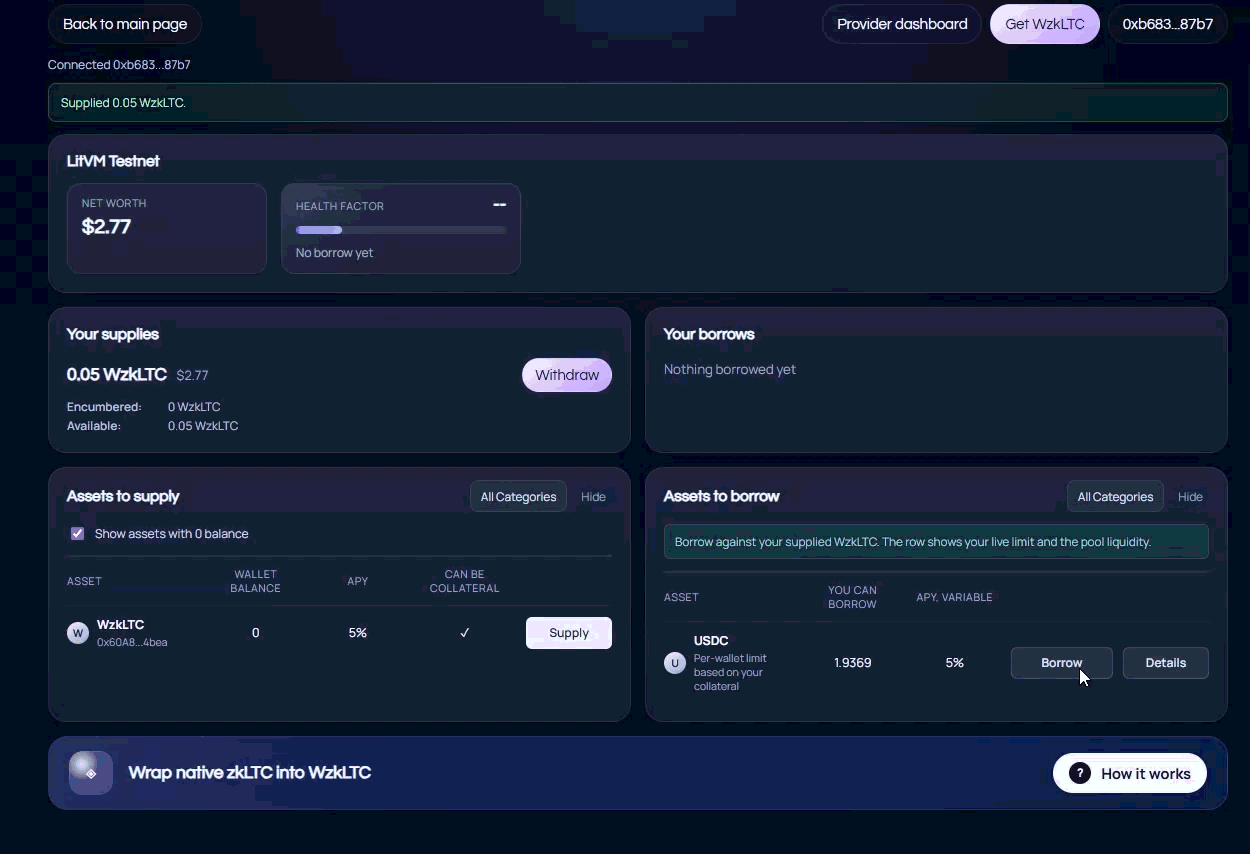The height and width of the screenshot is (854, 1250).
Task: View USDC Details
Action: point(1165,663)
